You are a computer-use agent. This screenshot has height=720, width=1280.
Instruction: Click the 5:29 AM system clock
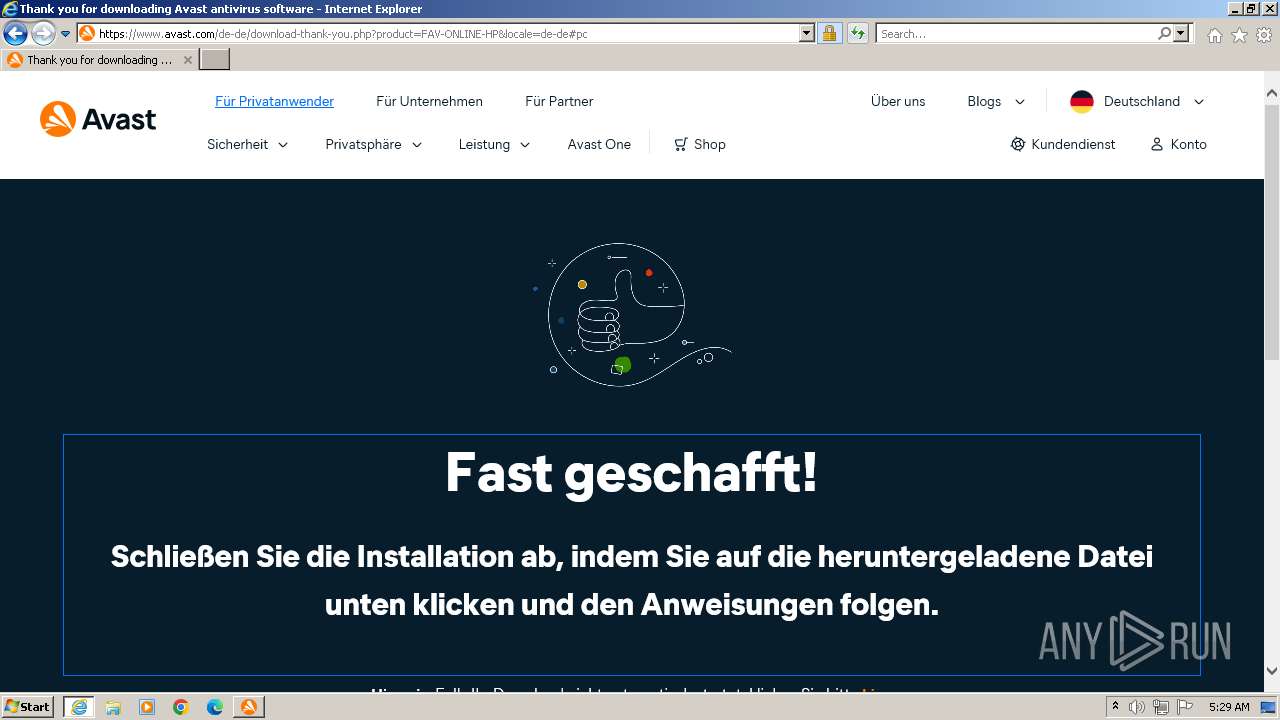(1229, 707)
